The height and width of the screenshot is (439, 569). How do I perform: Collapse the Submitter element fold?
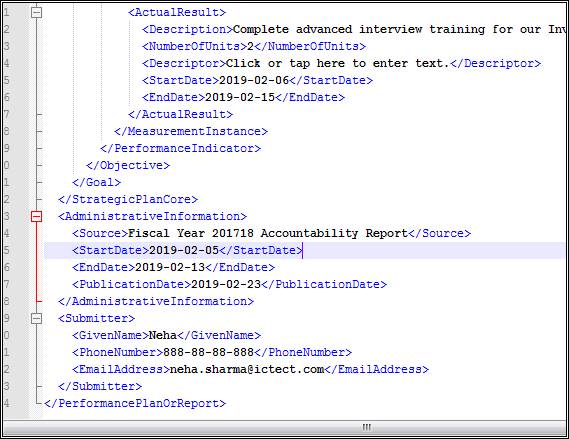point(36,319)
